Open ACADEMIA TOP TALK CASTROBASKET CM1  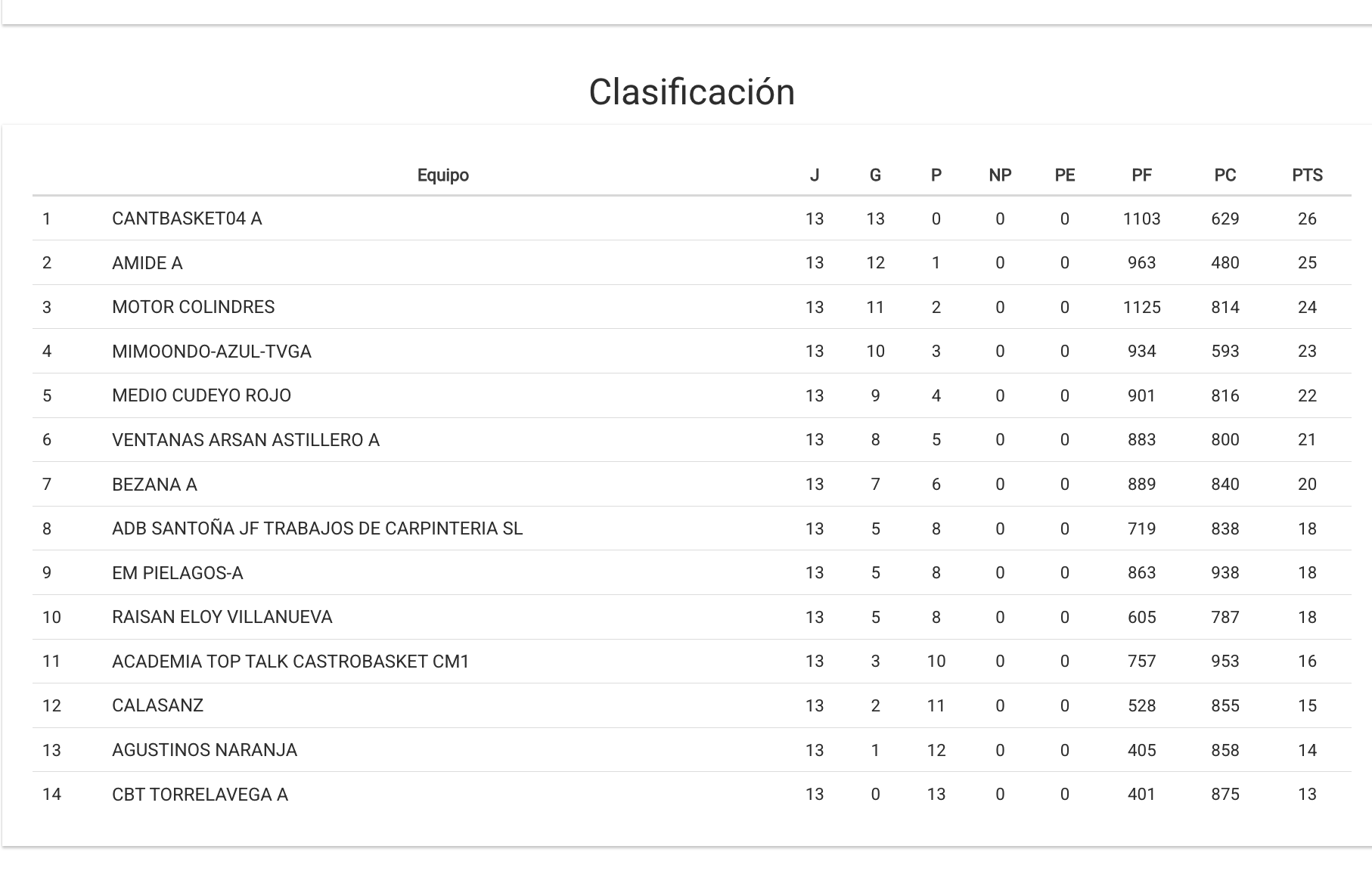click(x=290, y=662)
